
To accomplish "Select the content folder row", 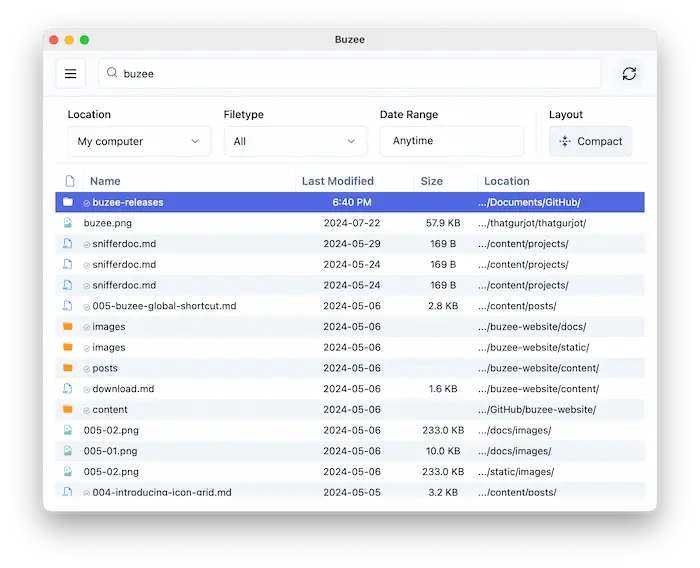I will (x=110, y=410).
